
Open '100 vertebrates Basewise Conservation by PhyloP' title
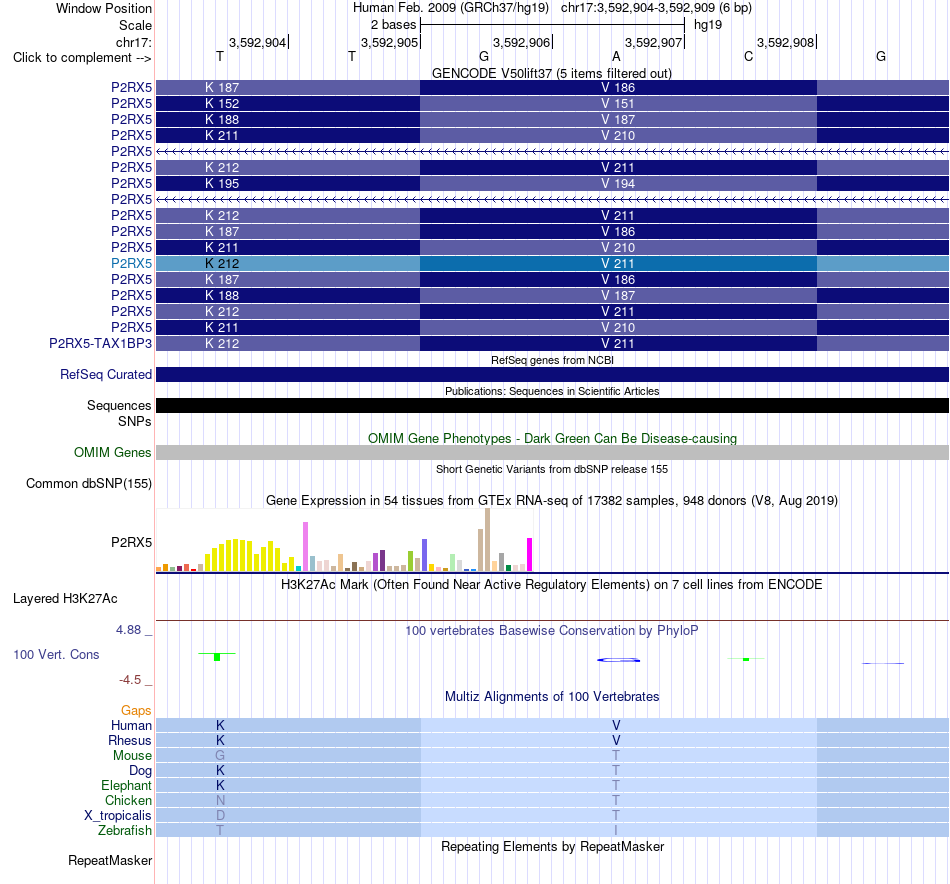click(552, 631)
